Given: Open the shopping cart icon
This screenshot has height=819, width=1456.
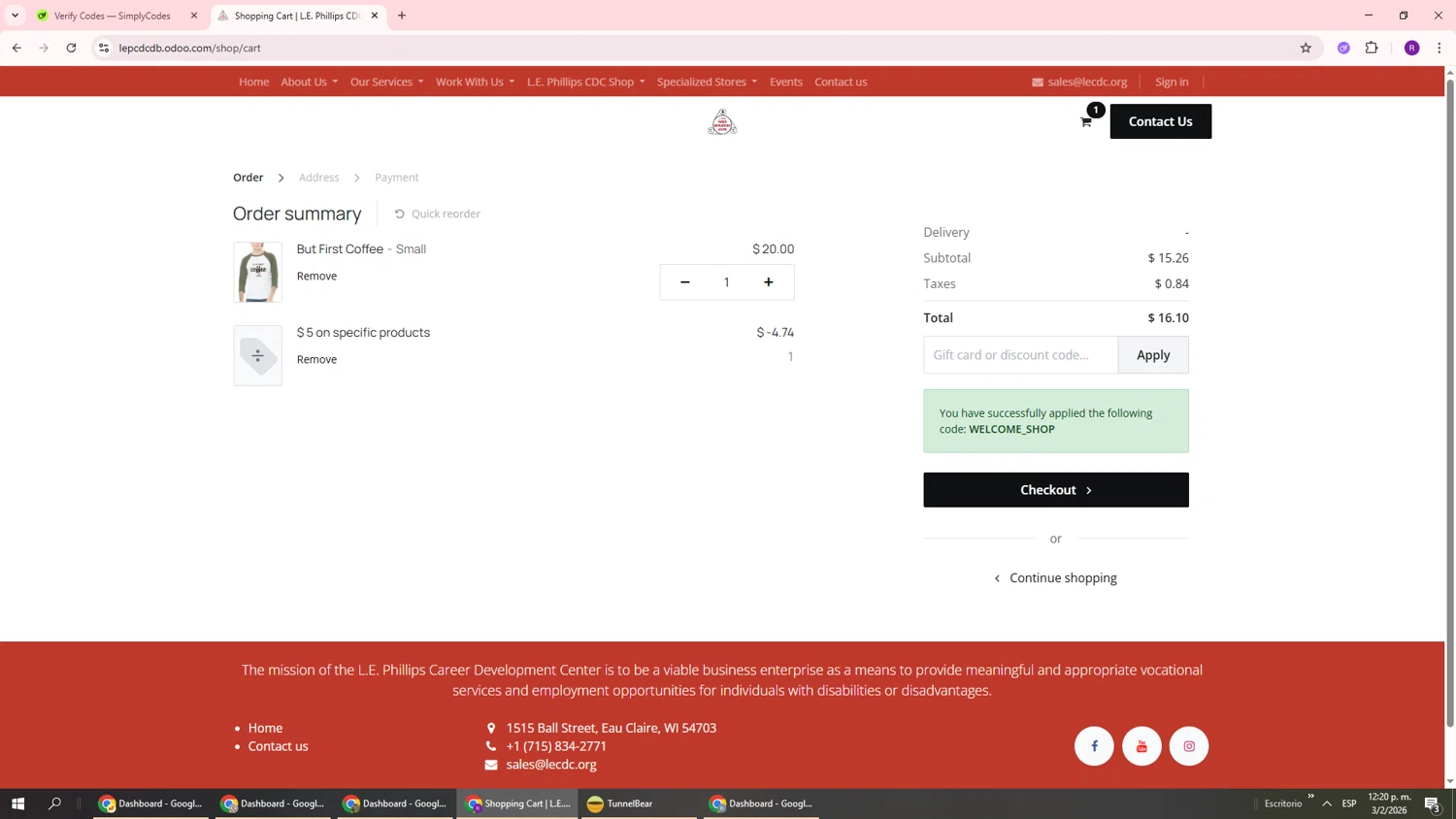Looking at the screenshot, I should (x=1085, y=121).
